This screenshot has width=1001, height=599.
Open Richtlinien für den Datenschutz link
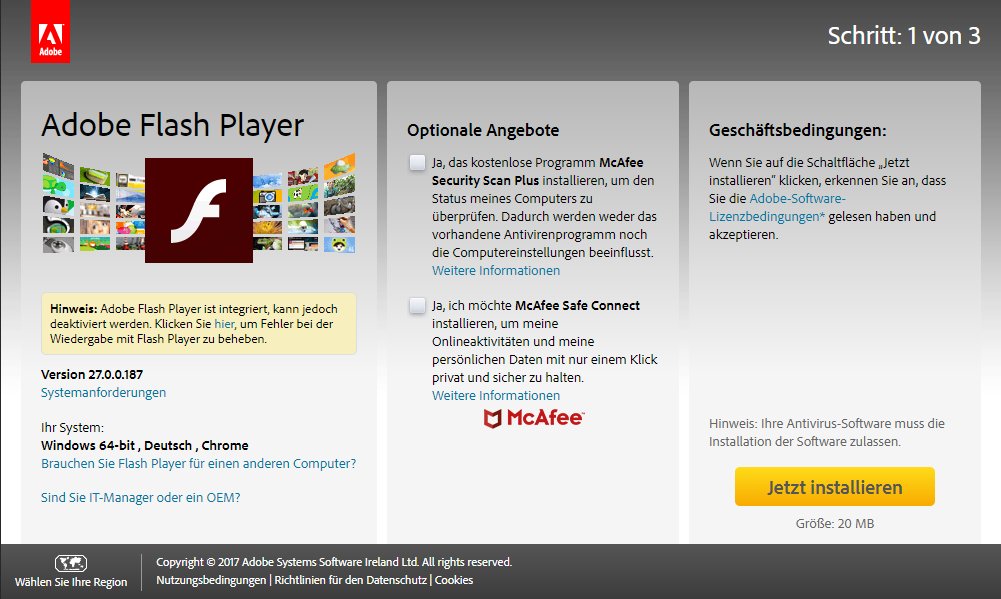(350, 580)
